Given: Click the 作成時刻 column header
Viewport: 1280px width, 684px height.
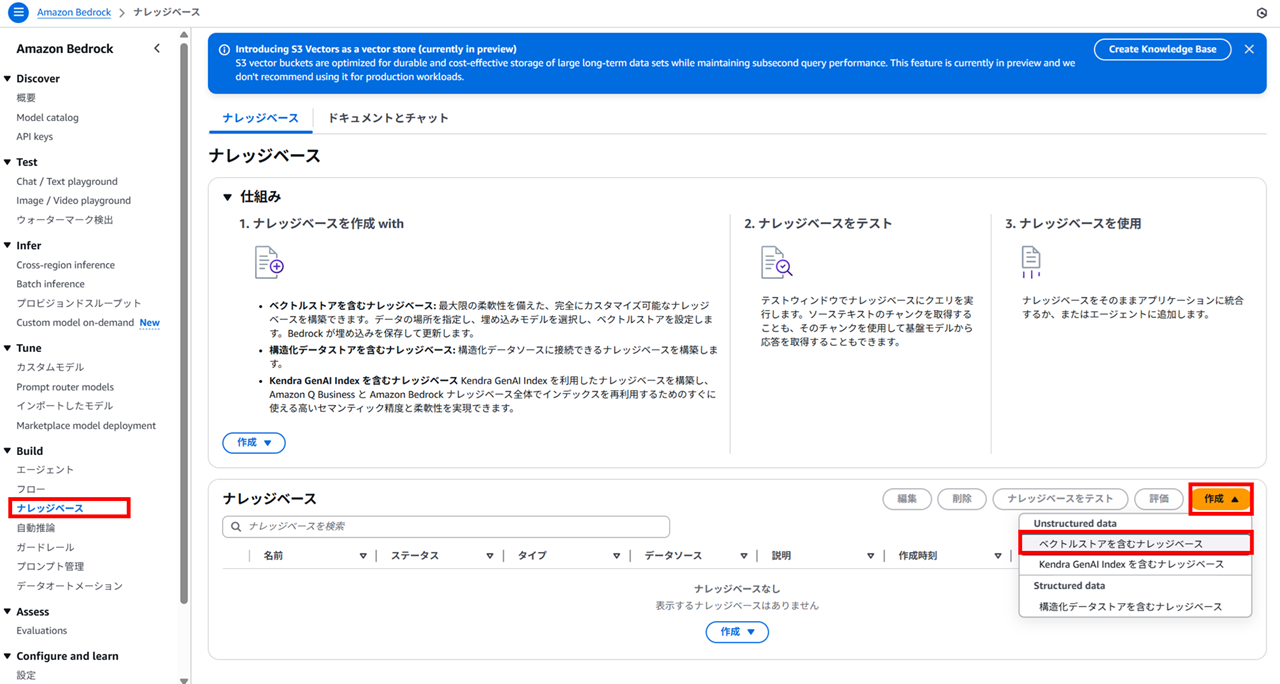Looking at the screenshot, I should (917, 556).
